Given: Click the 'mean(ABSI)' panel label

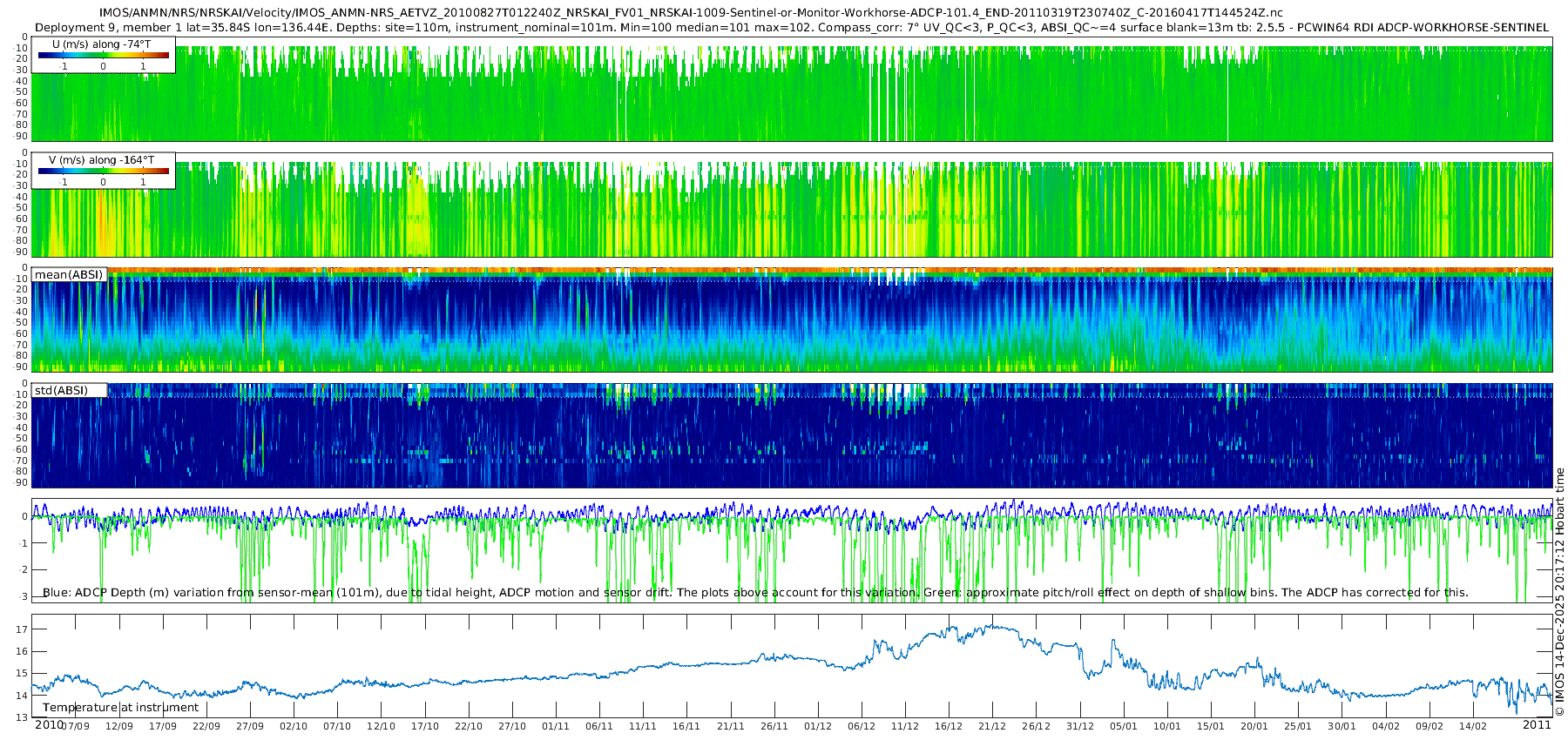Looking at the screenshot, I should (69, 274).
